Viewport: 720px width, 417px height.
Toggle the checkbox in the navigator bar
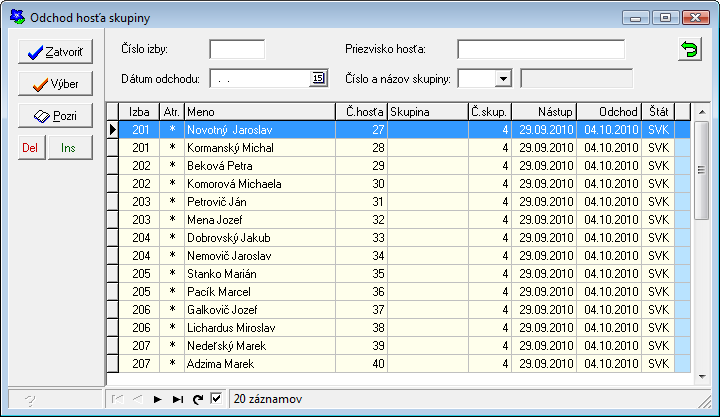pos(216,399)
